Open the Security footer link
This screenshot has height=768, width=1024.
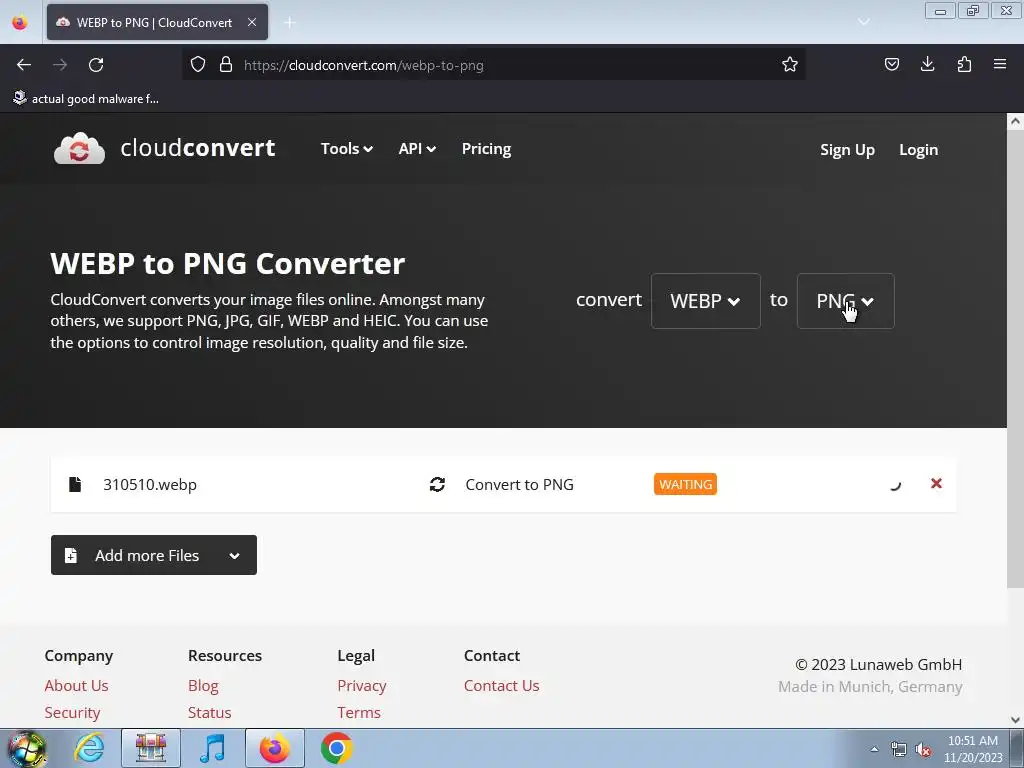coord(72,712)
